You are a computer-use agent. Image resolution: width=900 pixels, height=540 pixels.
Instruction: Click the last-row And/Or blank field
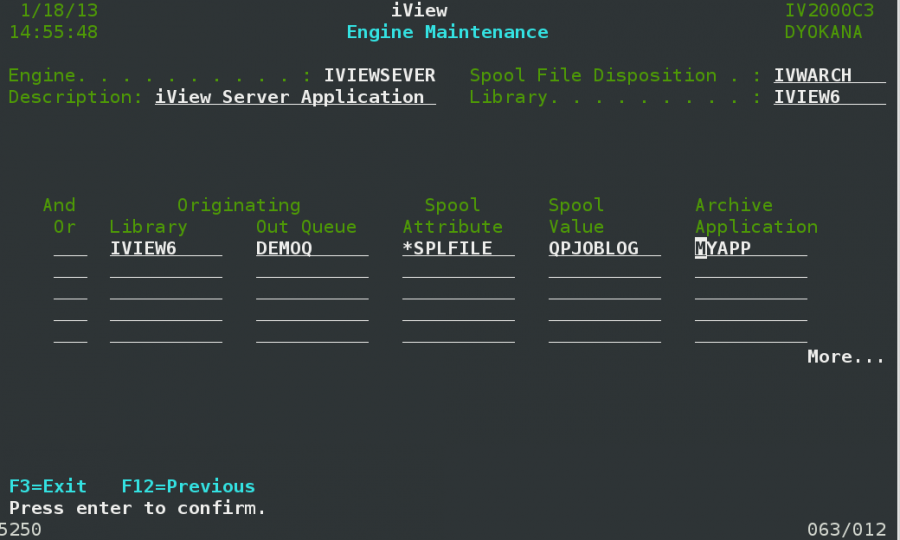pos(70,336)
